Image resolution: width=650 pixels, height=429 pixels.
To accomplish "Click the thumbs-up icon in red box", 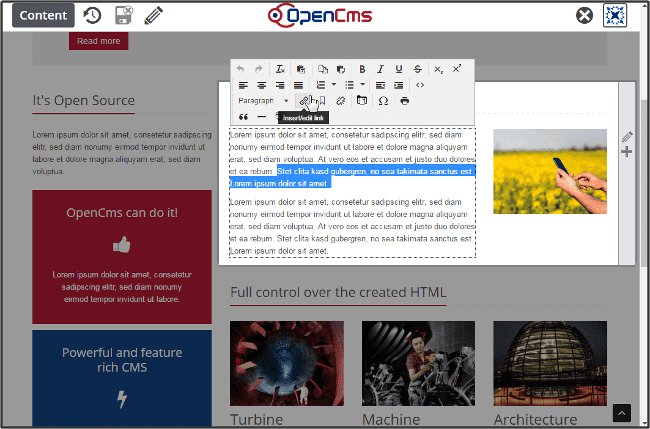I will 122,245.
